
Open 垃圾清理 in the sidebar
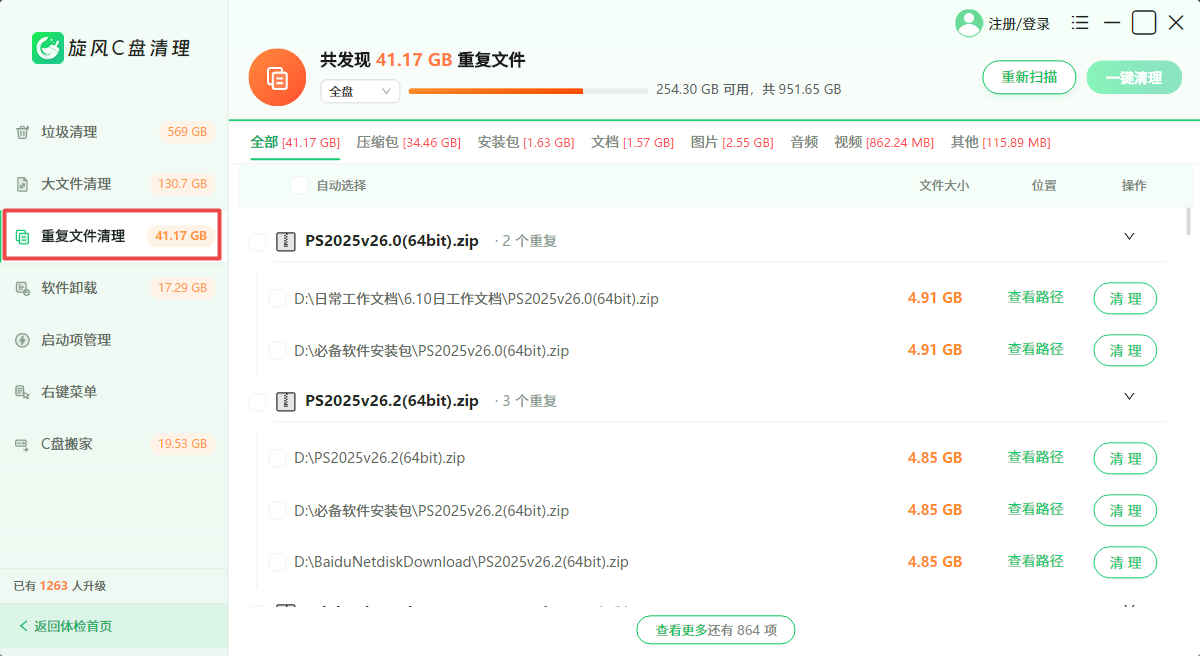click(114, 132)
